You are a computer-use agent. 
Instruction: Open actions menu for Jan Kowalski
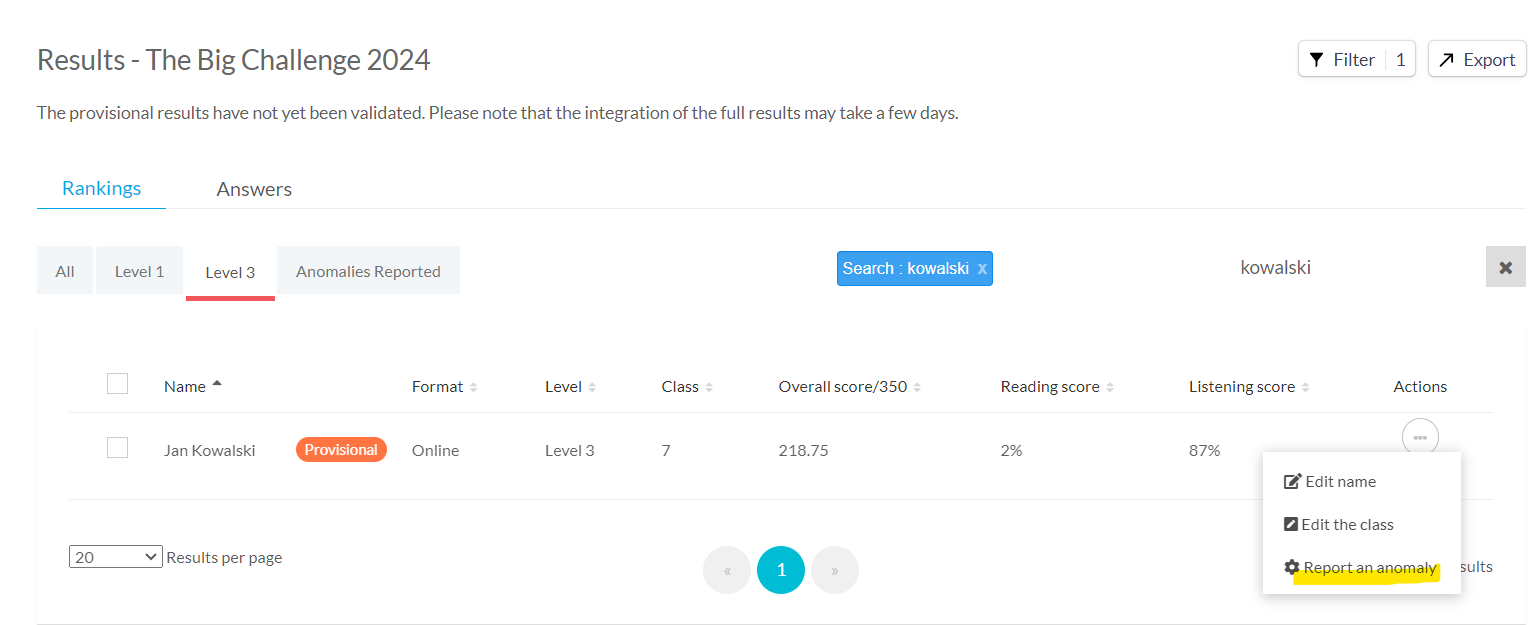tap(1420, 437)
